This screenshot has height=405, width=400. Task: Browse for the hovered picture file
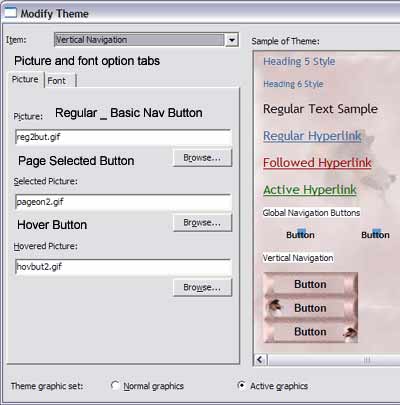202,287
